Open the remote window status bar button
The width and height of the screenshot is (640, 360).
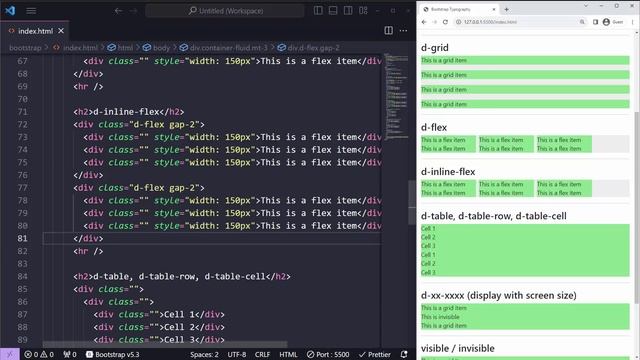tap(9, 354)
